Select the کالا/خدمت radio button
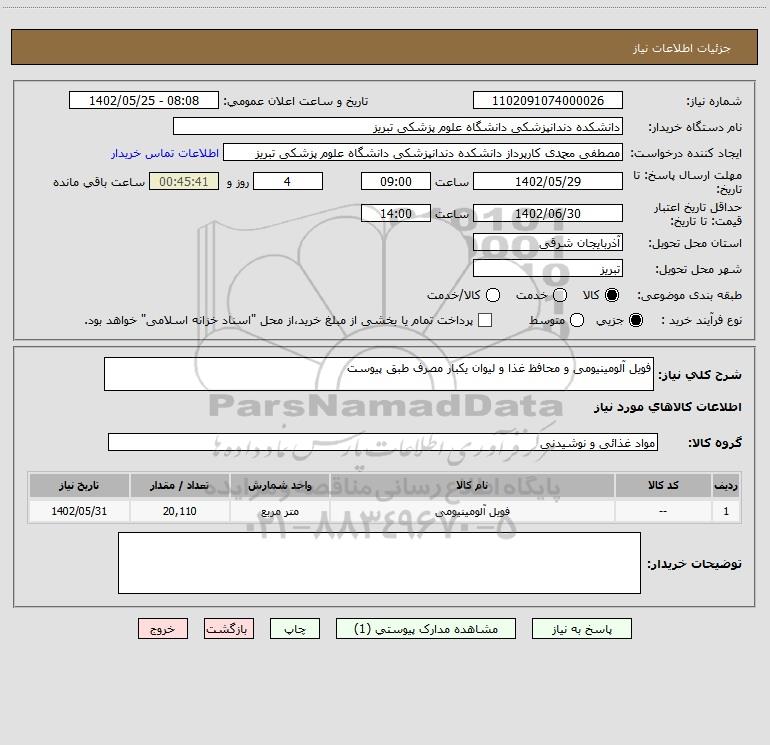 coord(493,295)
